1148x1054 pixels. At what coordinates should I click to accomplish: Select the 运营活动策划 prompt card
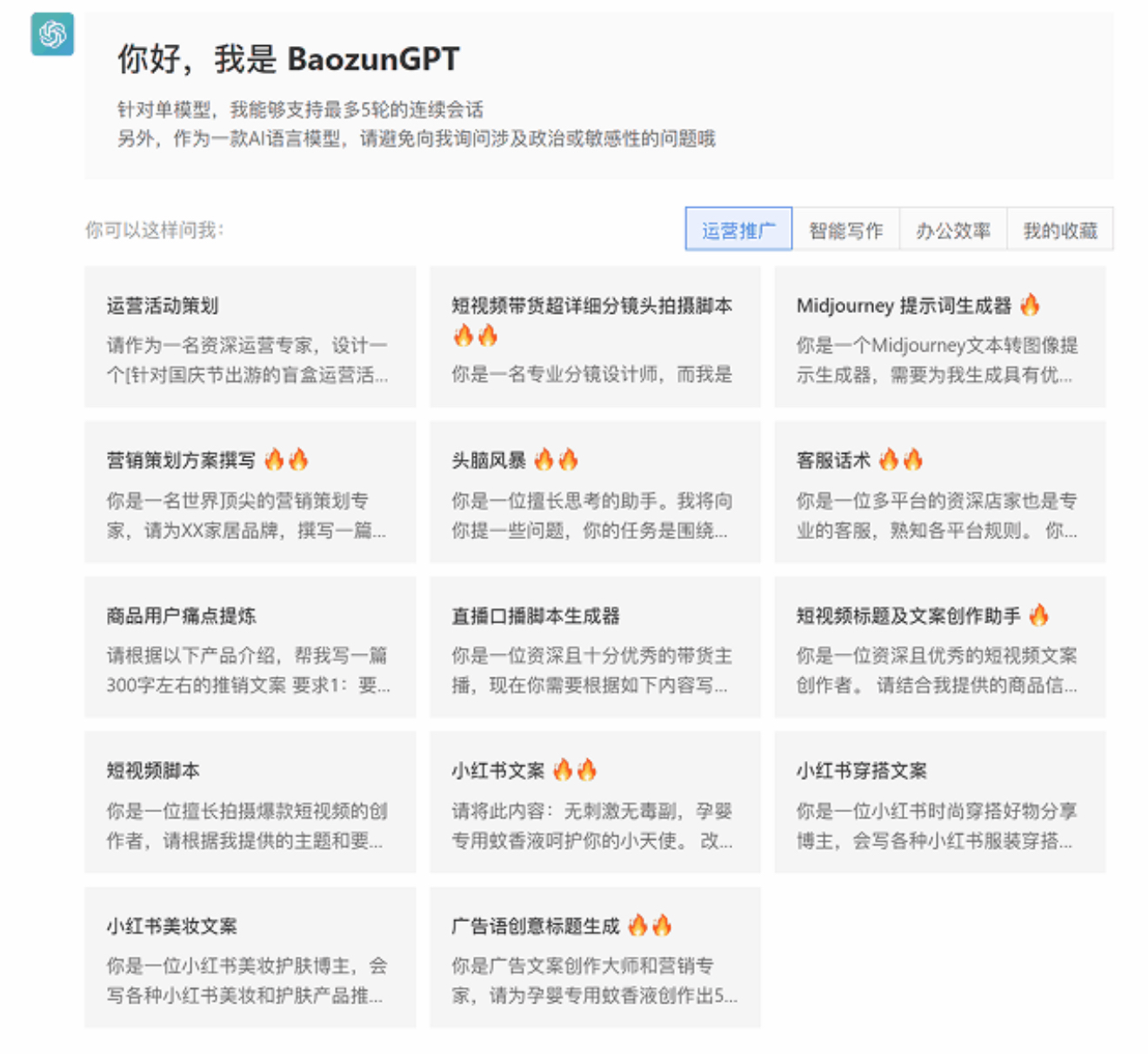coord(250,337)
